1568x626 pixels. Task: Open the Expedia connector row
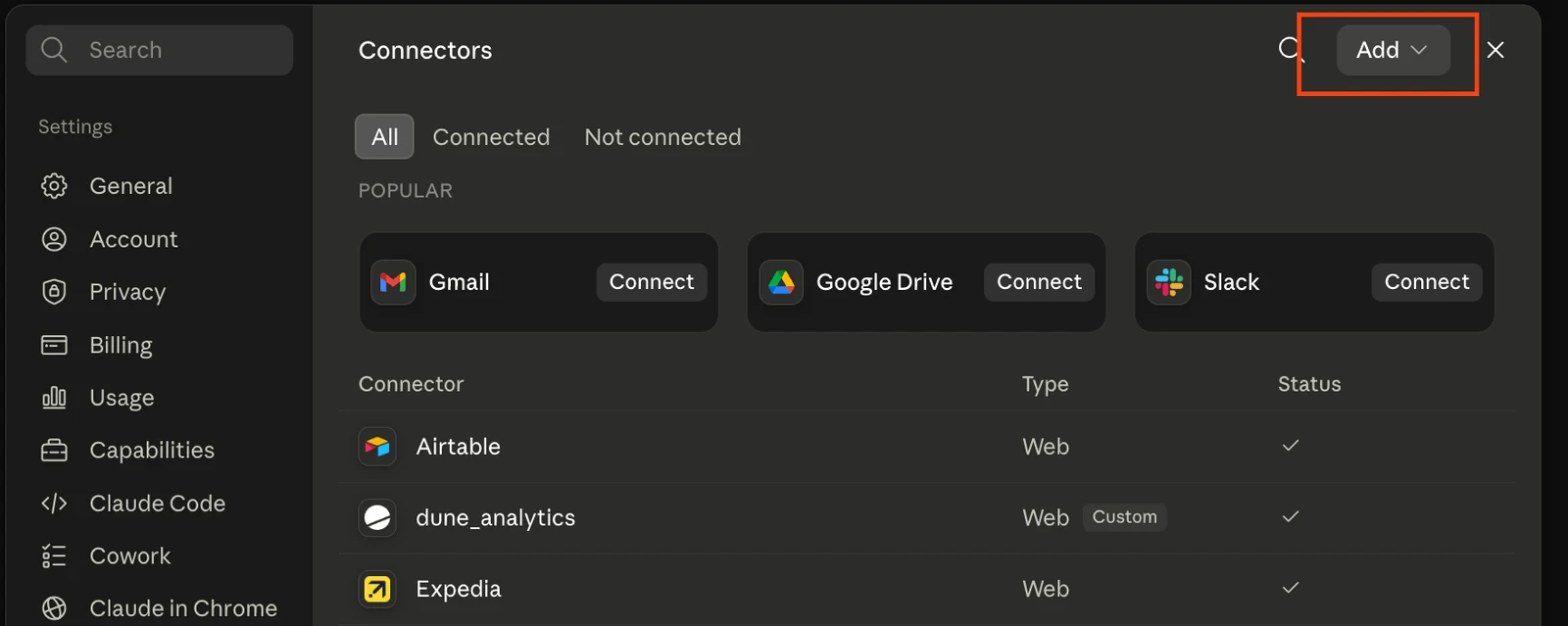(926, 589)
